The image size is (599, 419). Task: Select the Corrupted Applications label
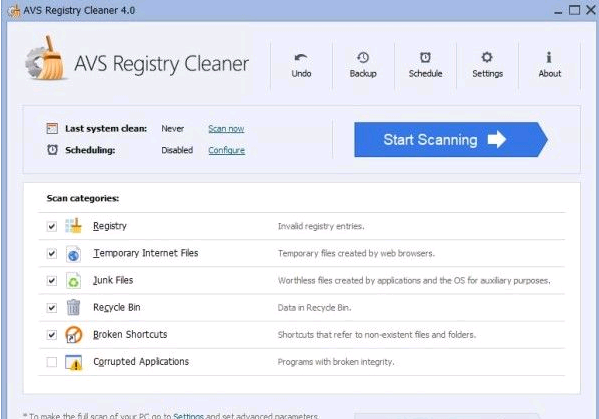coord(141,362)
